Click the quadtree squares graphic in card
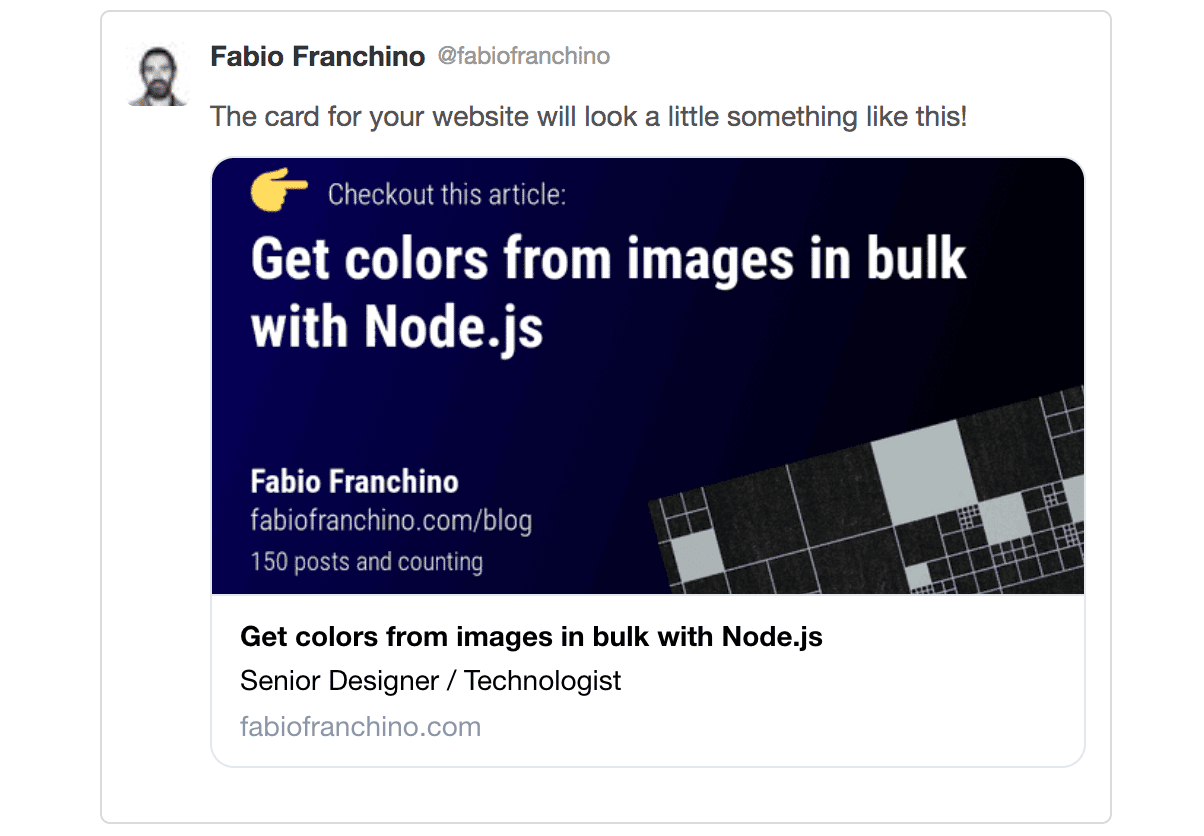Image resolution: width=1204 pixels, height=836 pixels. (x=867, y=490)
